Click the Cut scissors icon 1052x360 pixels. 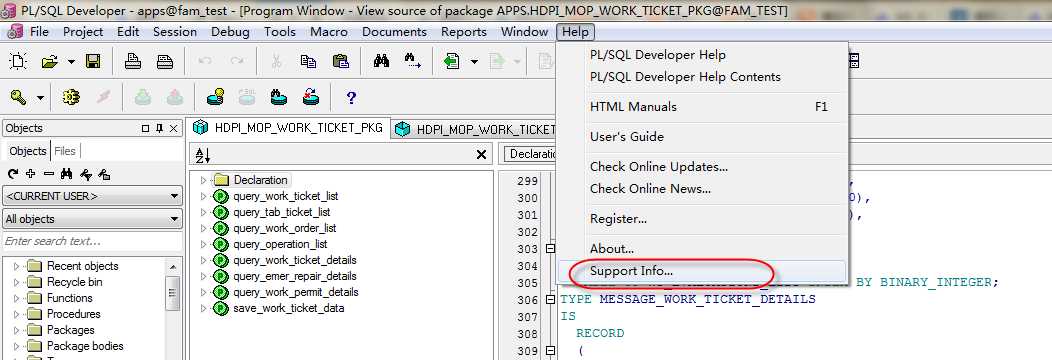click(276, 62)
